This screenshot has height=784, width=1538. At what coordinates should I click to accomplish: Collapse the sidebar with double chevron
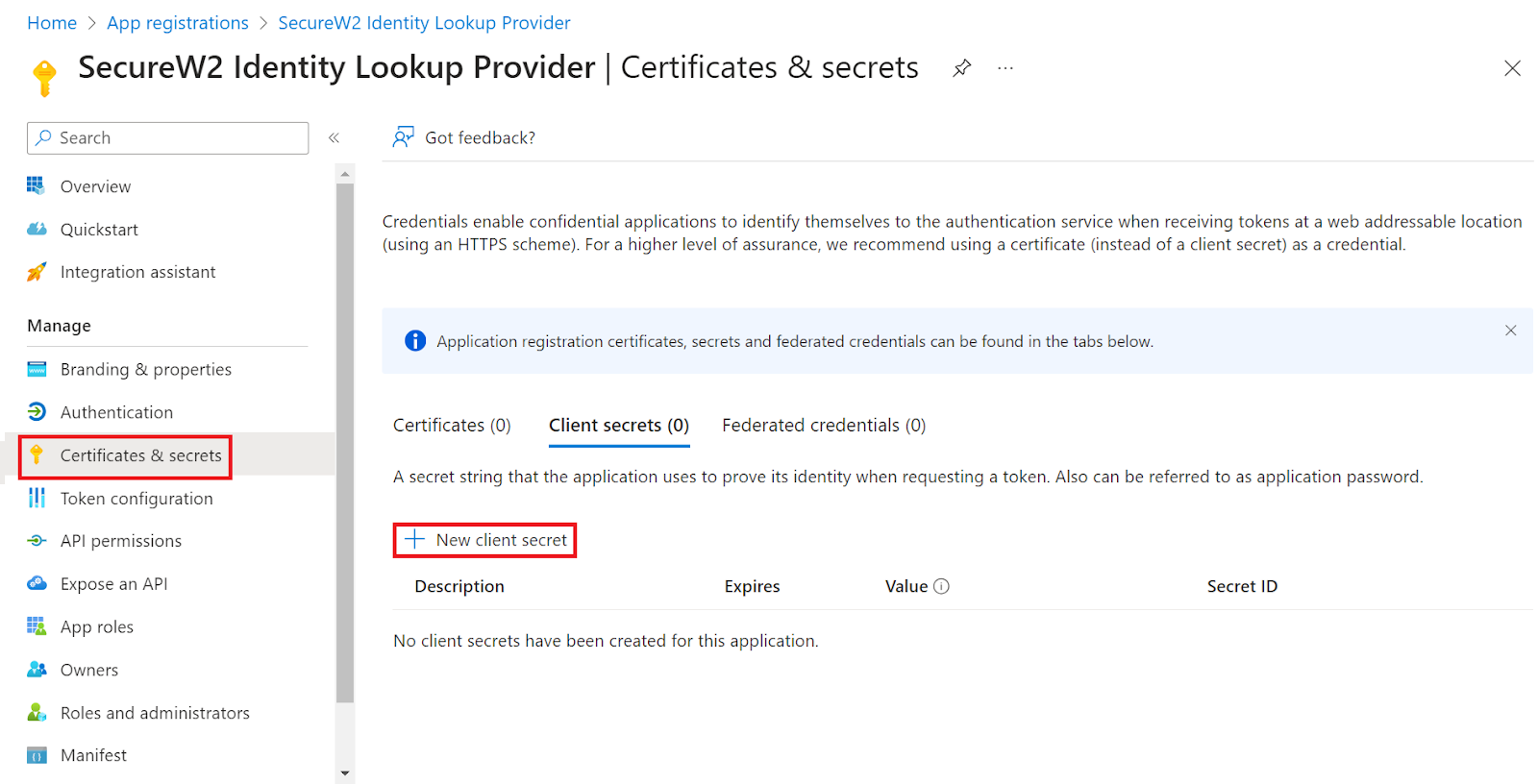334,137
